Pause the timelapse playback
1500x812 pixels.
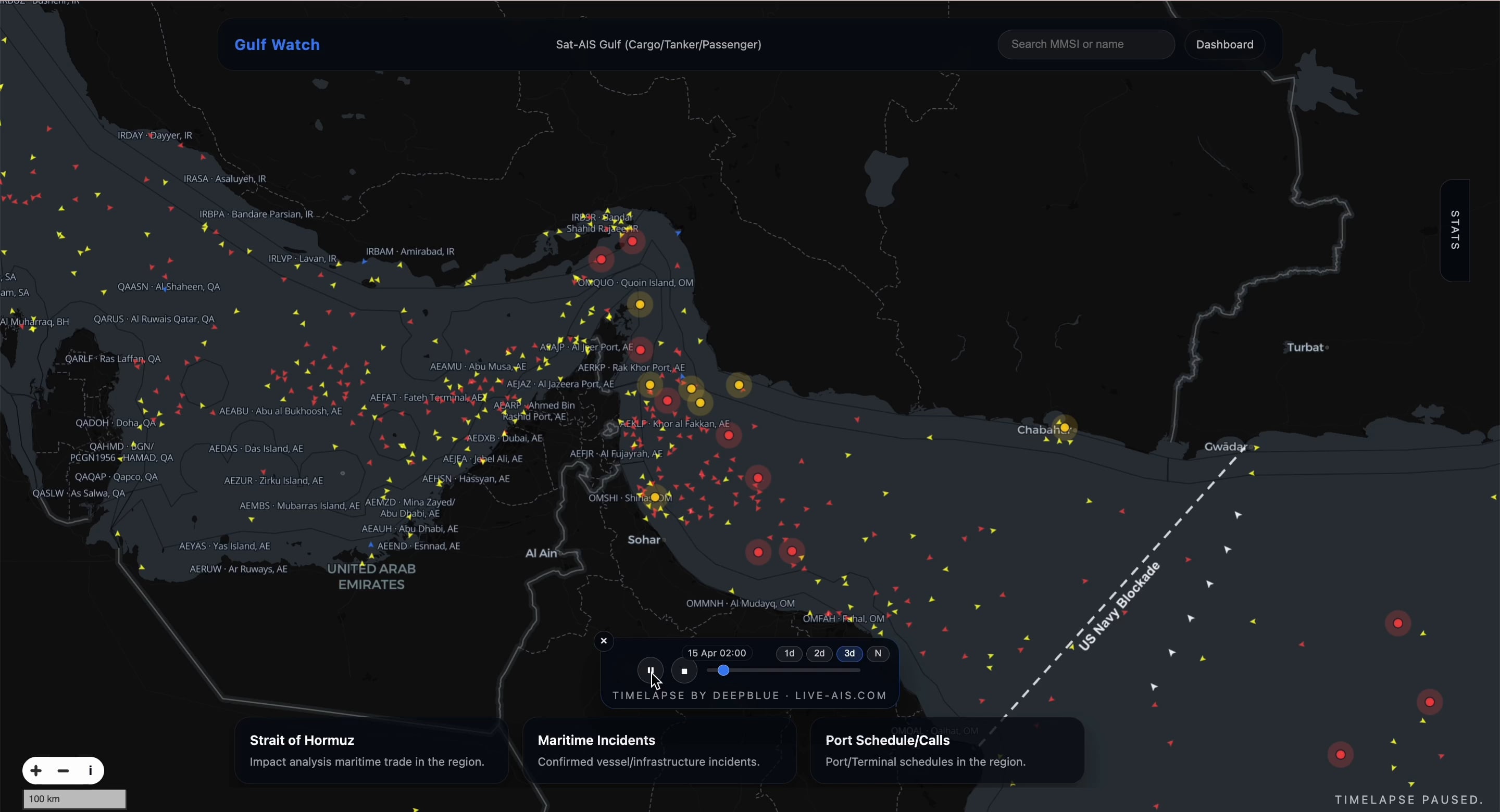[650, 670]
